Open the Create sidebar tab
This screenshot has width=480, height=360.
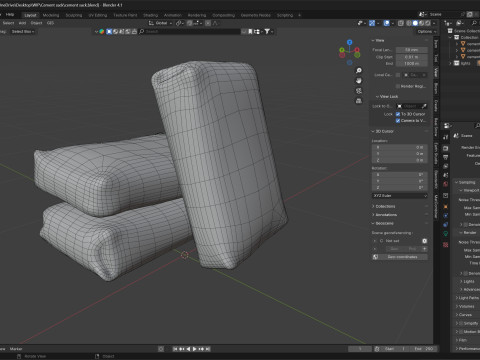[x=436, y=106]
